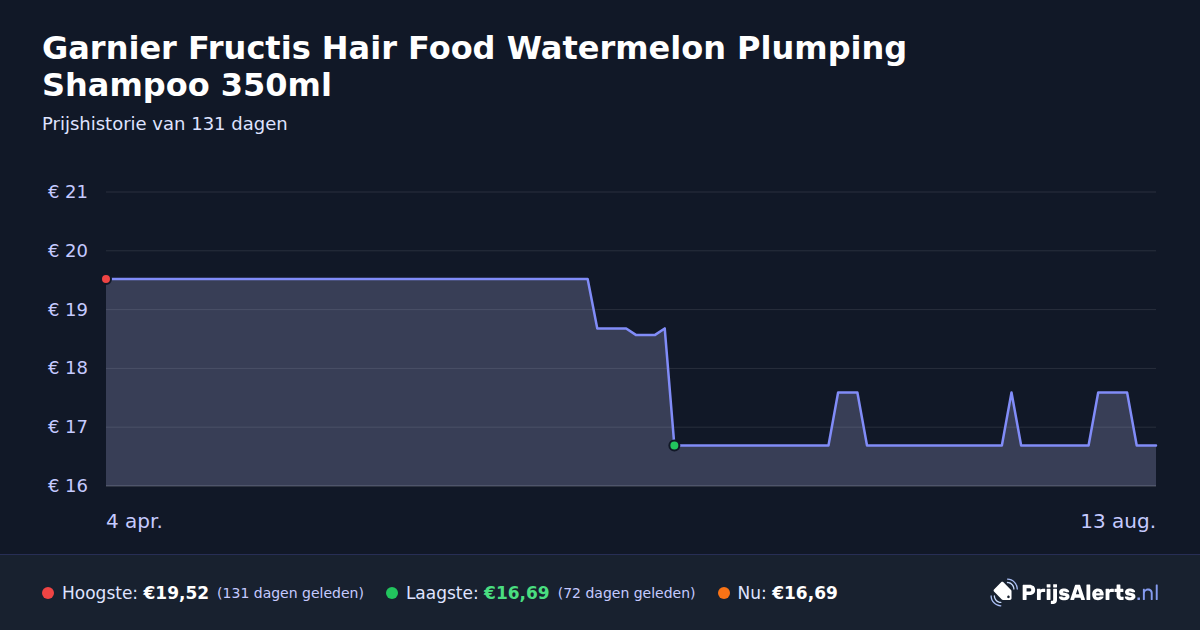Screen dimensions: 1200x630
Task: Click the € 16 axis label
Action: tap(68, 486)
